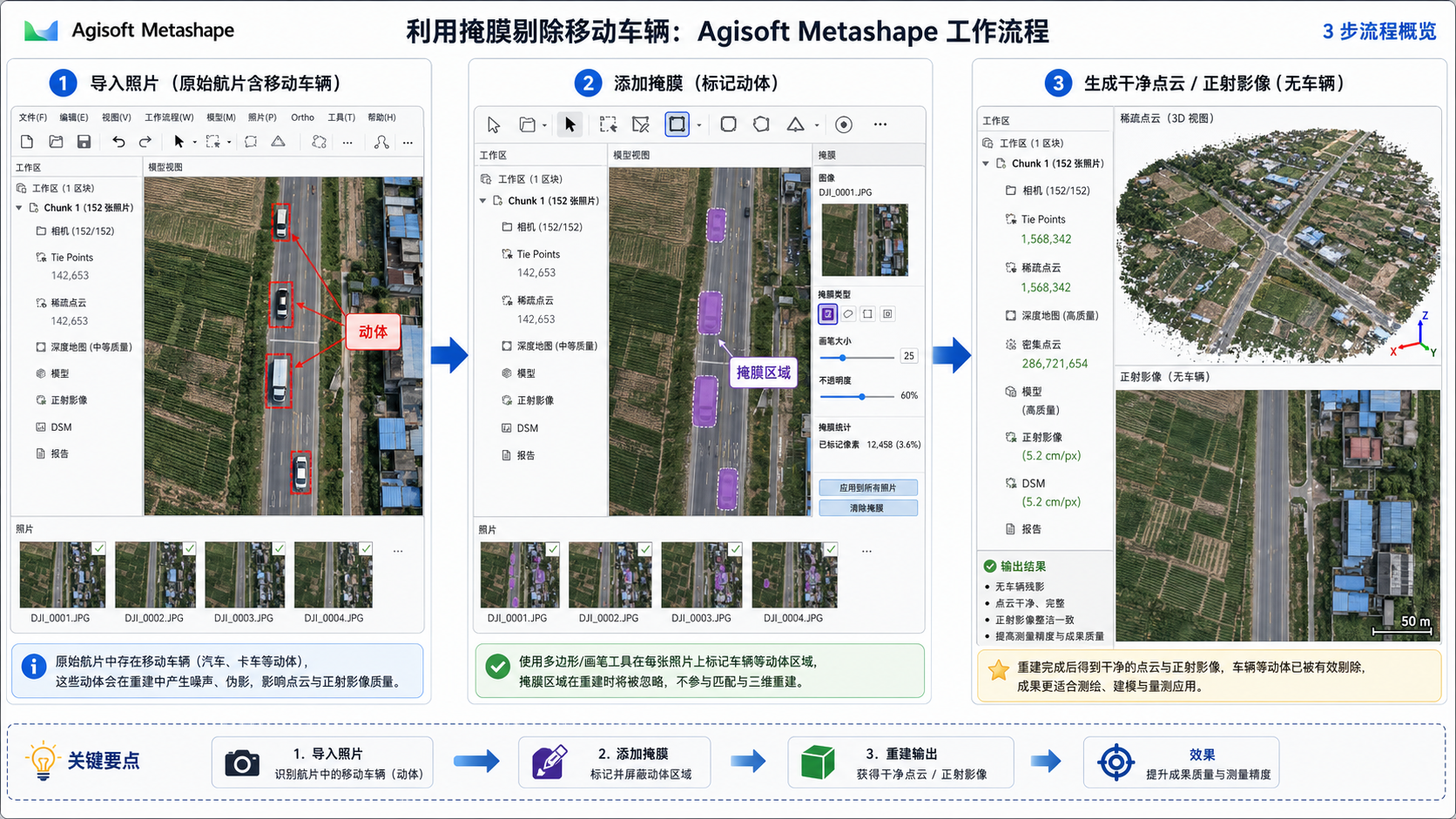Toggle the checkbox on DJI_0001.JPG thumbnail in step 1
Image resolution: width=1456 pixels, height=819 pixels.
[99, 548]
